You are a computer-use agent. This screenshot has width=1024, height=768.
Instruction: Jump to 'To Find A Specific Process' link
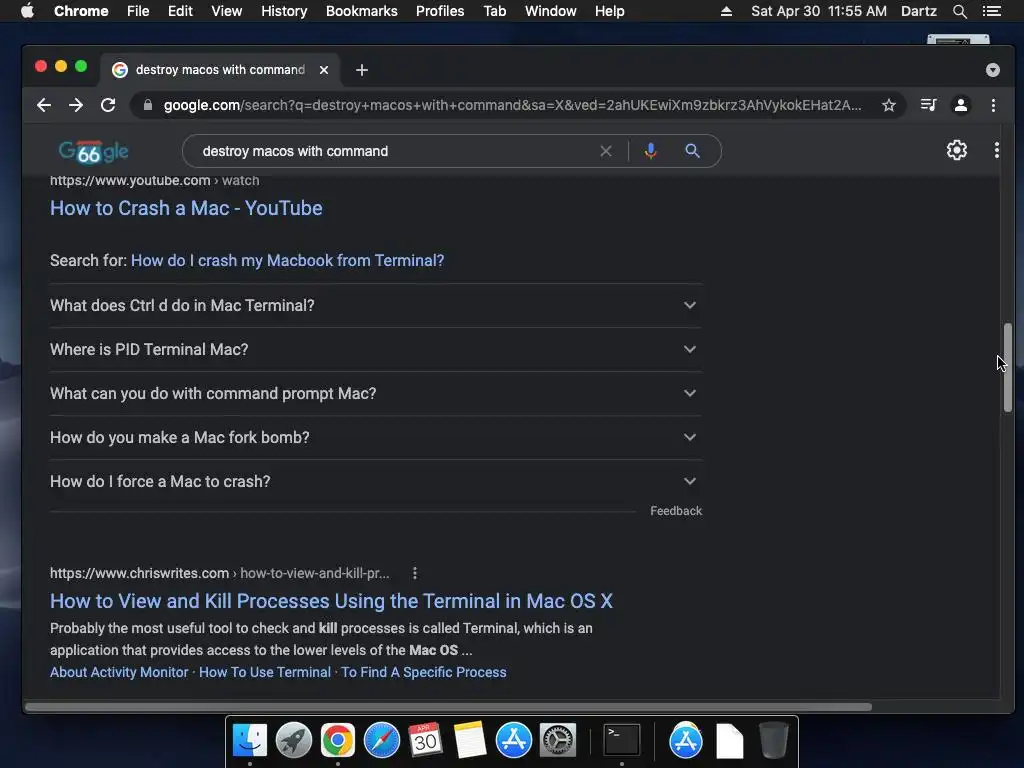[423, 672]
